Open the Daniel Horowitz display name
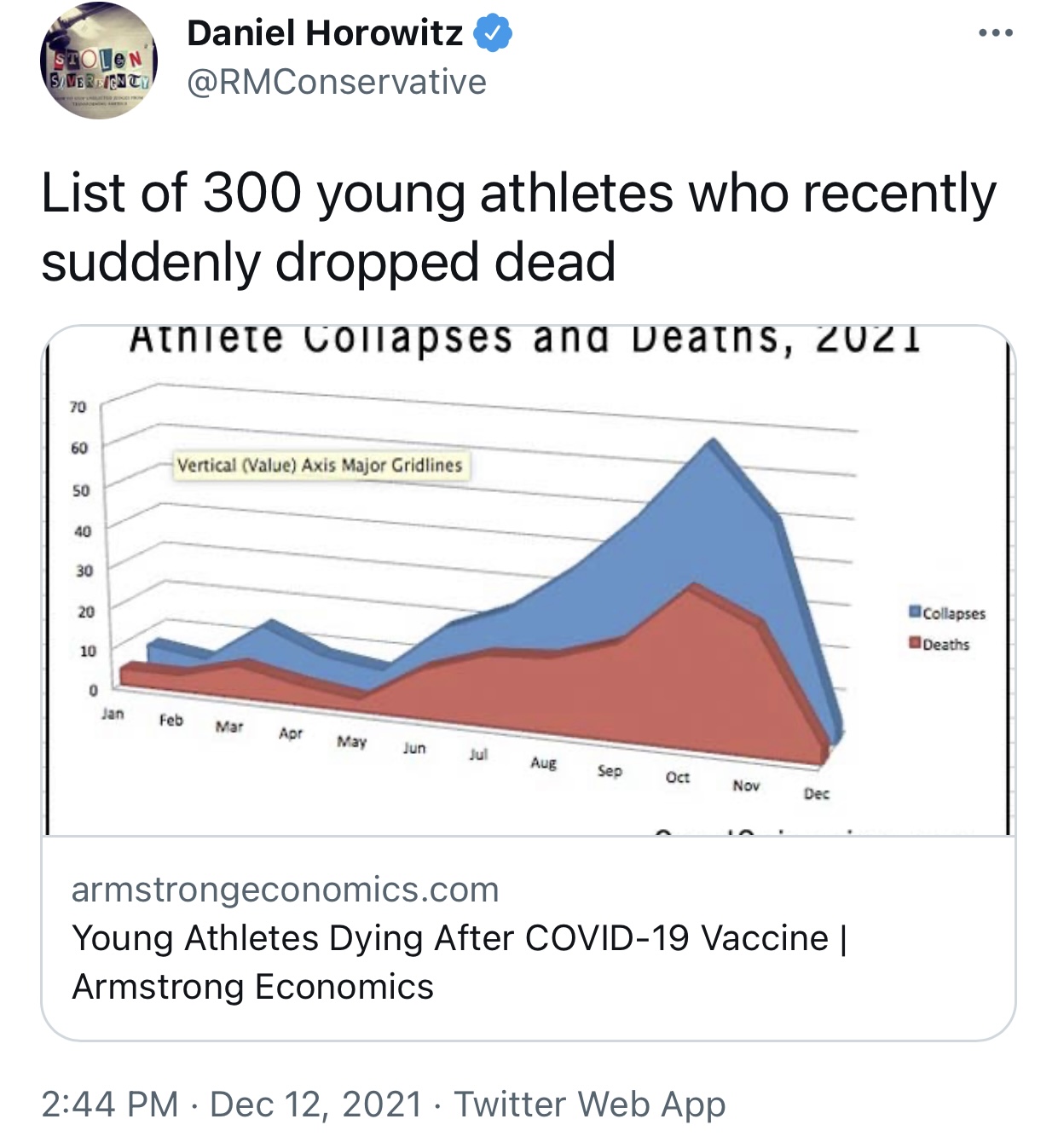Screen dimensions: 1058x1148 [x=324, y=33]
